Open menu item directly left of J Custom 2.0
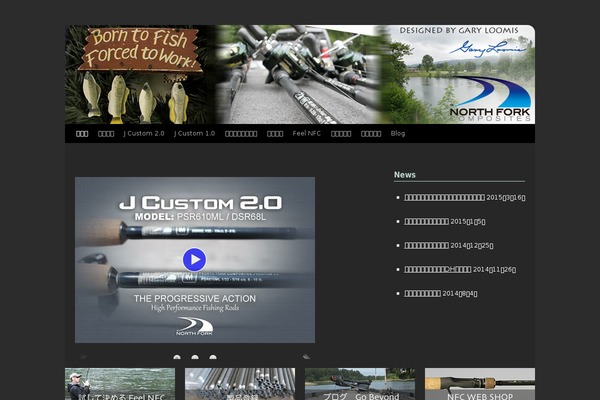Image resolution: width=600 pixels, height=400 pixels. [106, 134]
